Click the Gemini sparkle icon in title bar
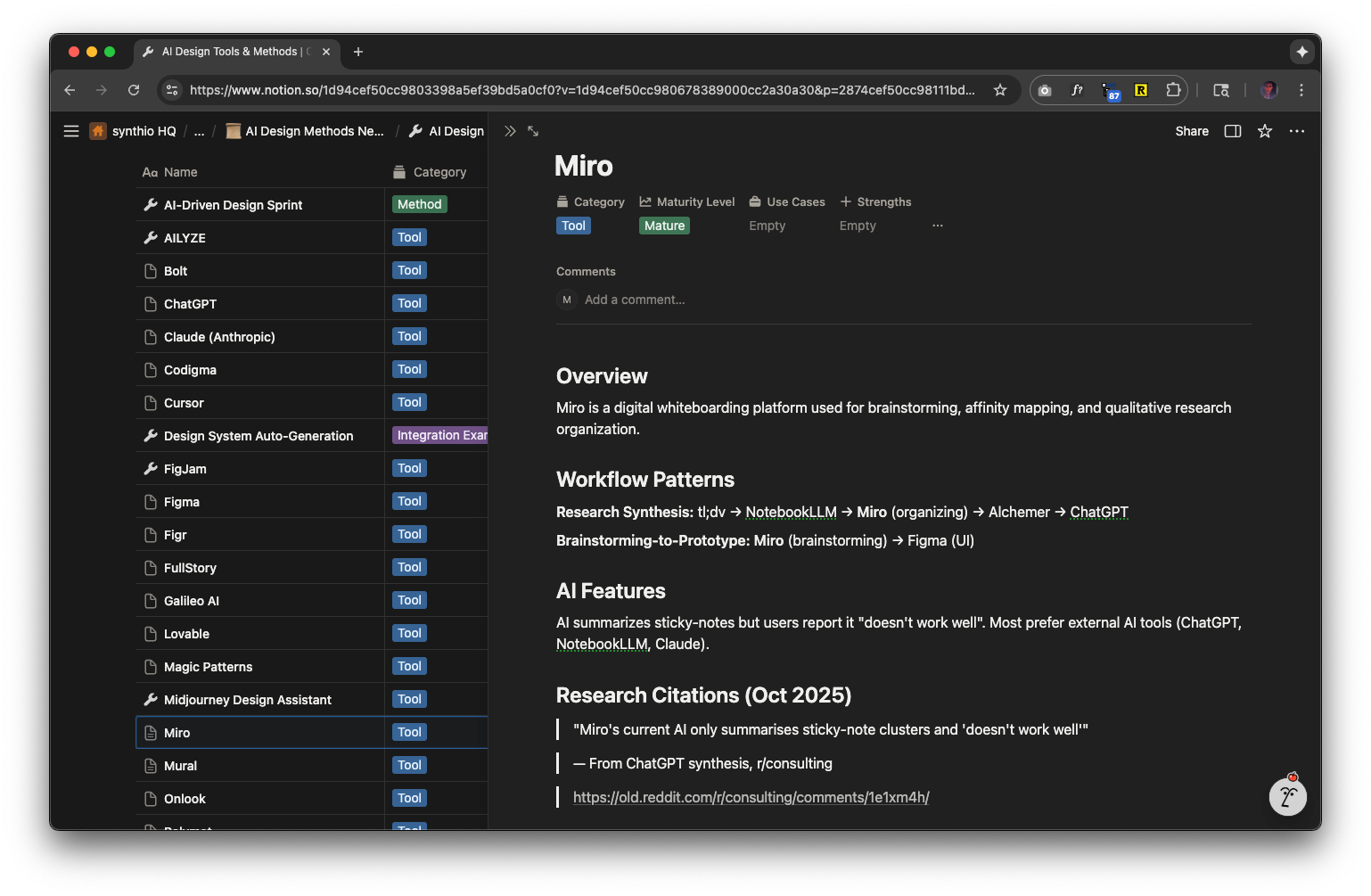This screenshot has height=896, width=1371. pyautogui.click(x=1302, y=52)
